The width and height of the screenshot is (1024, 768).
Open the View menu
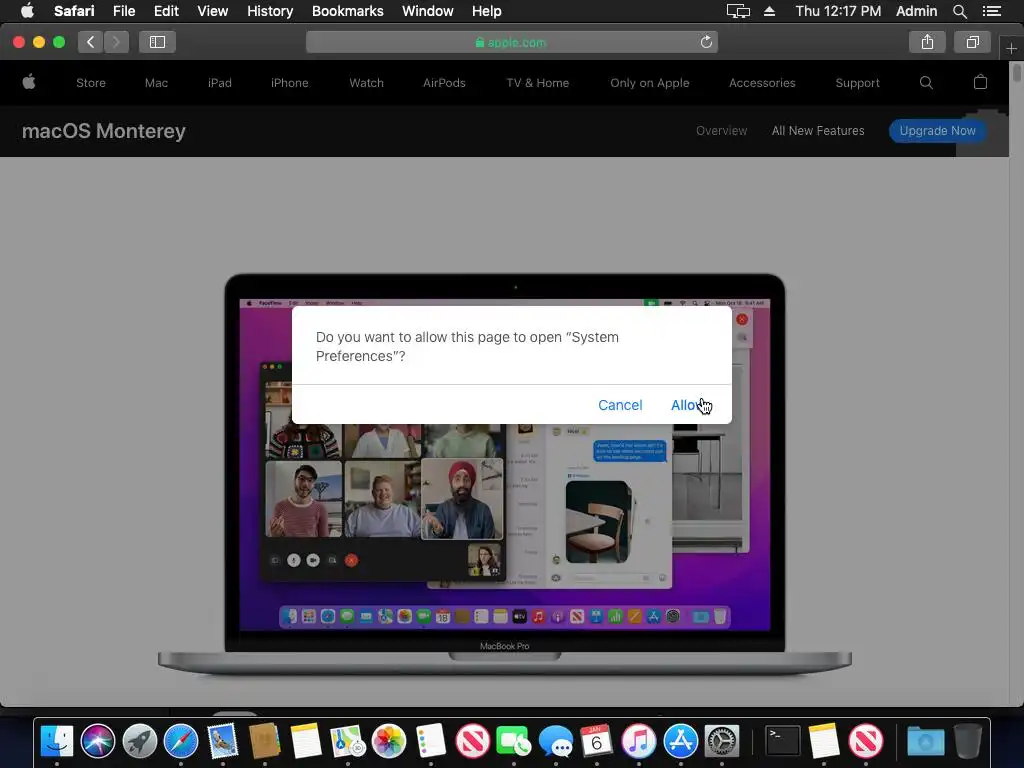coord(213,10)
